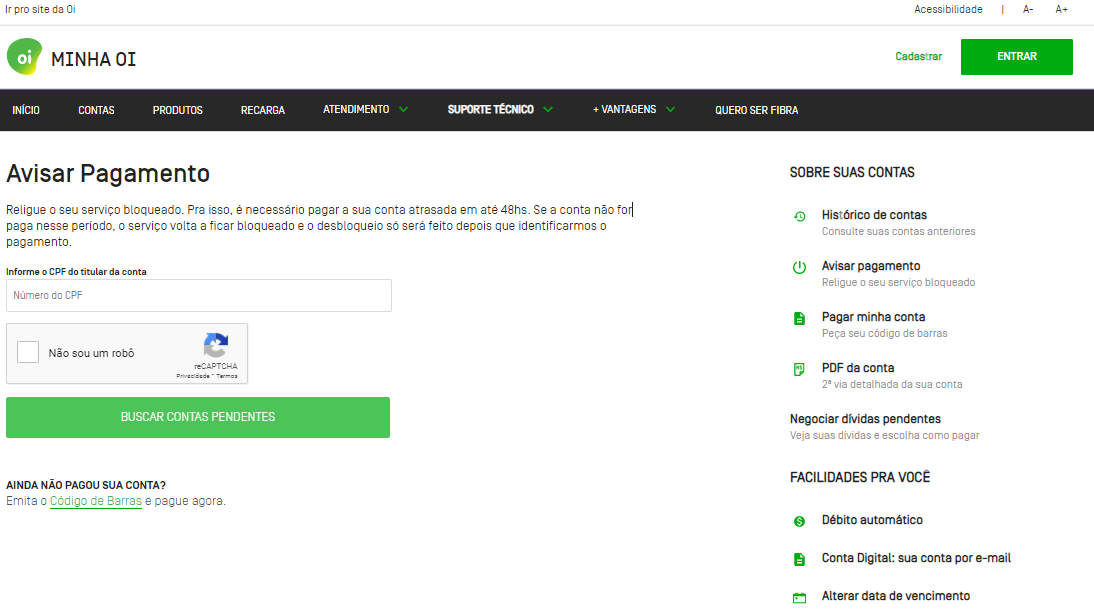This screenshot has width=1094, height=615.
Task: Click the Avisar pagamento power icon
Action: (799, 267)
